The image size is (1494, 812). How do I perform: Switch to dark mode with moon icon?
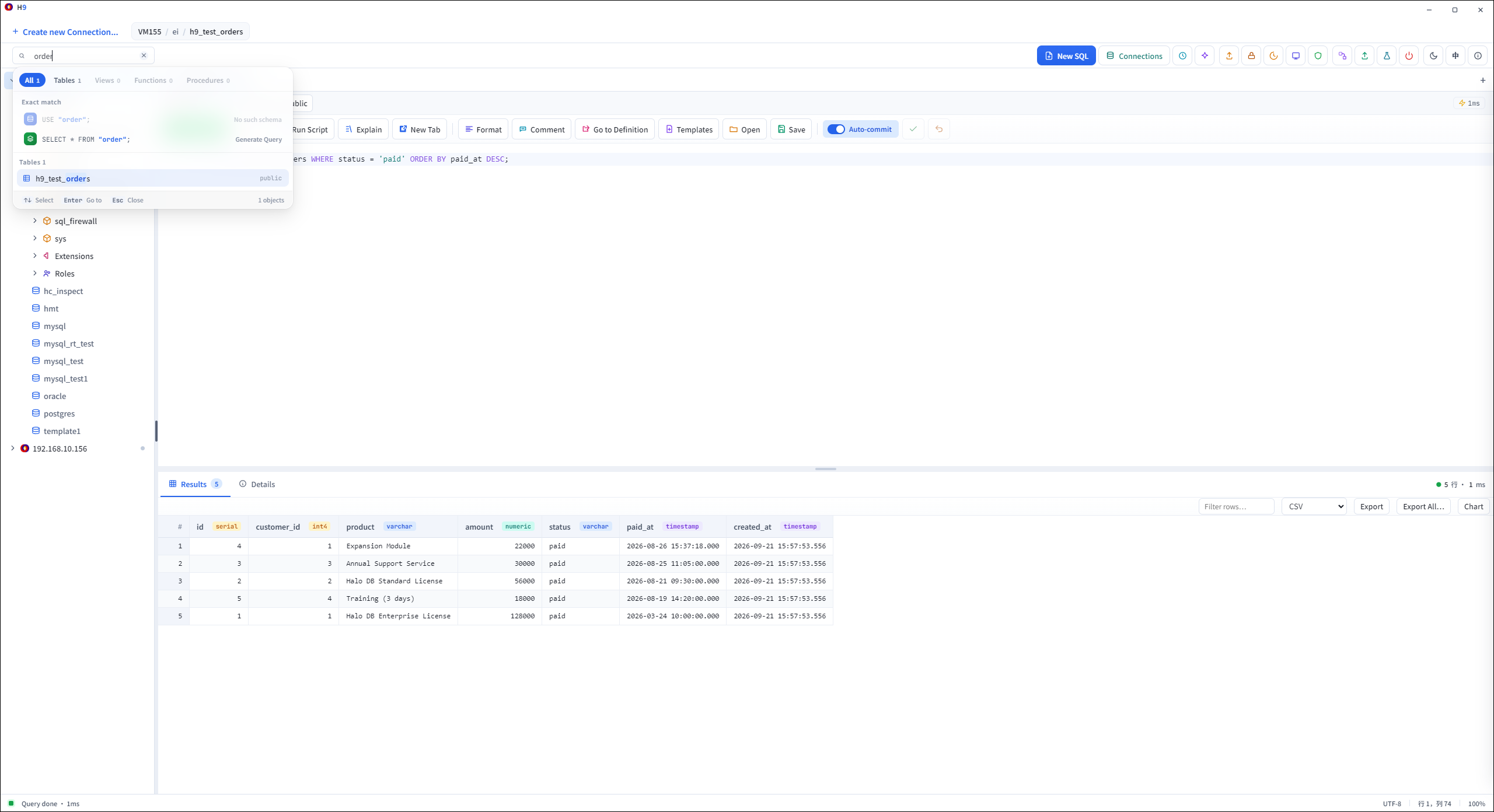coord(1433,56)
